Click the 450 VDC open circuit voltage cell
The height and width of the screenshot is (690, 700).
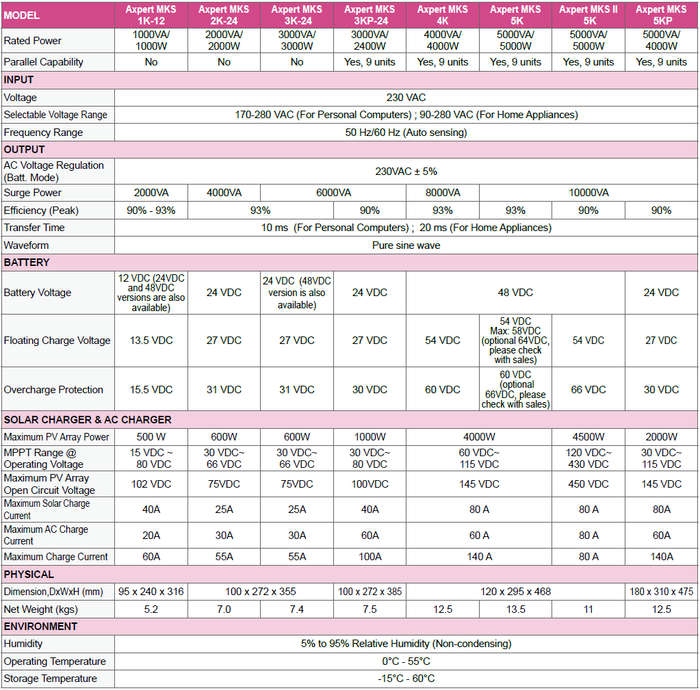click(588, 484)
